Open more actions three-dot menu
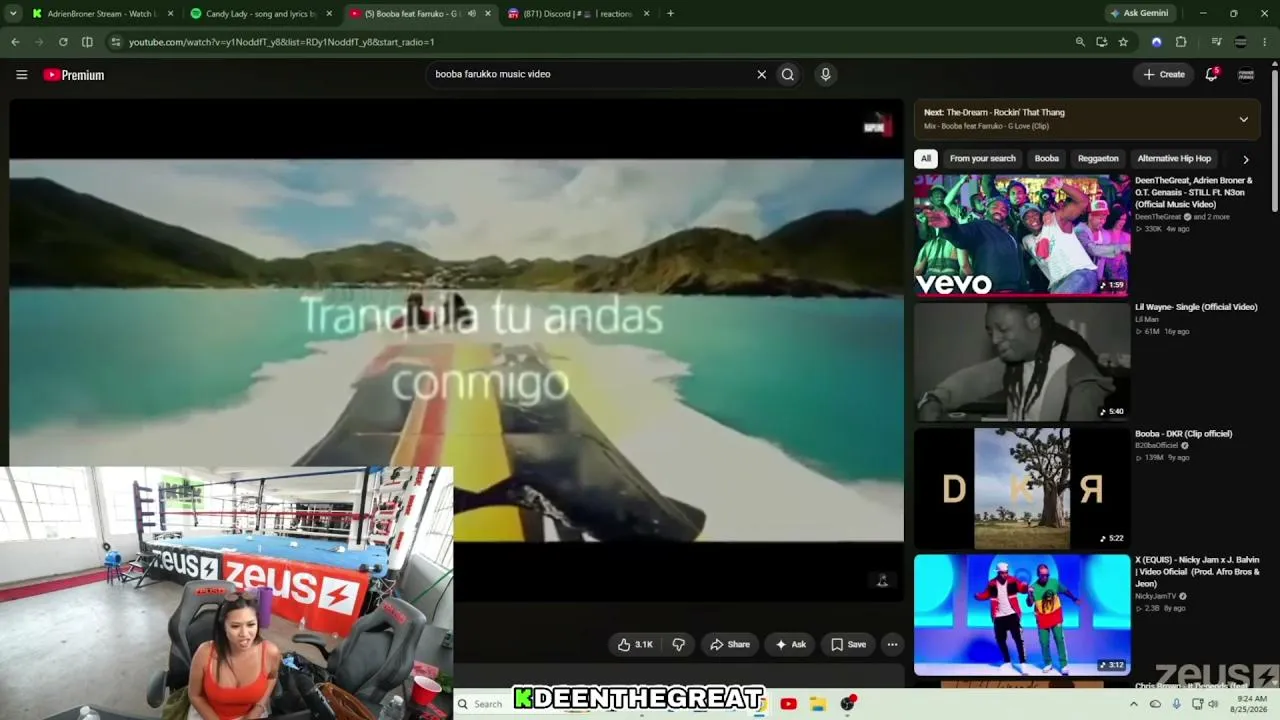Viewport: 1280px width, 720px height. 892,644
